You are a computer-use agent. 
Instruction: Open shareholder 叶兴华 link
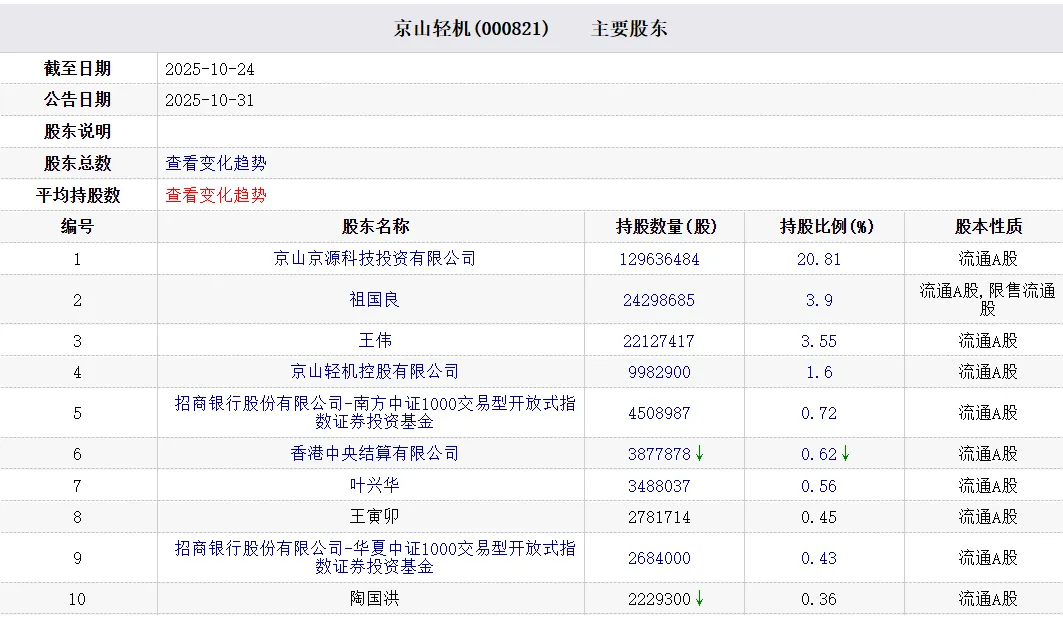point(374,486)
